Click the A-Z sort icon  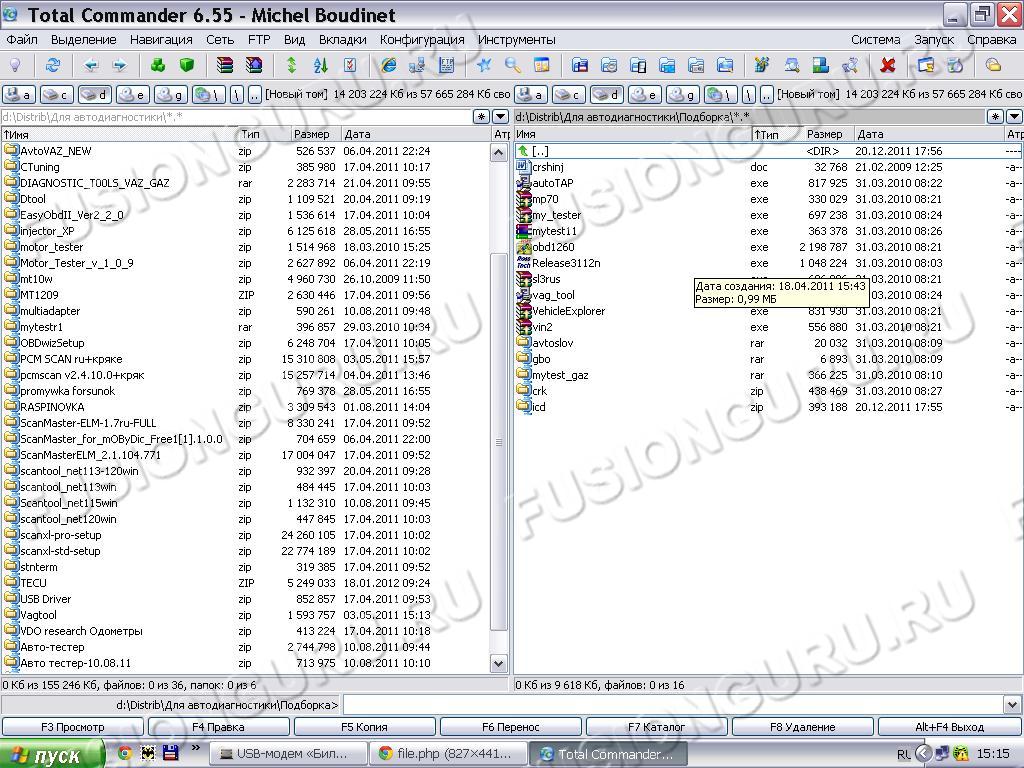(321, 65)
